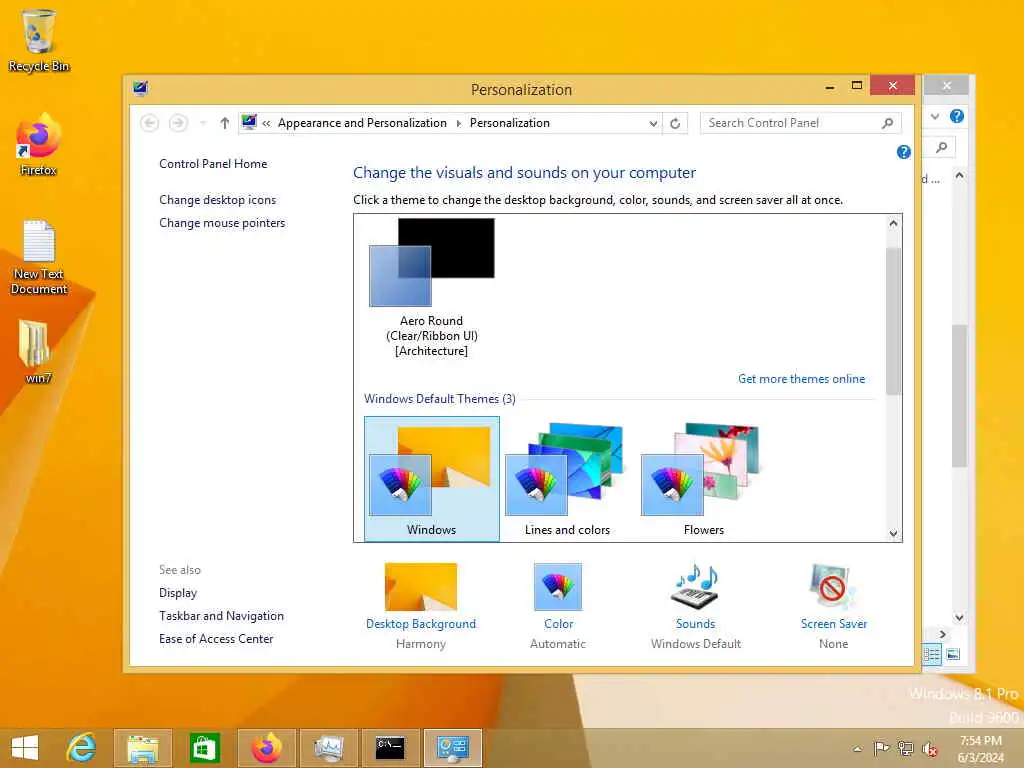1024x768 pixels.
Task: Open the Color settings icon
Action: (x=558, y=586)
